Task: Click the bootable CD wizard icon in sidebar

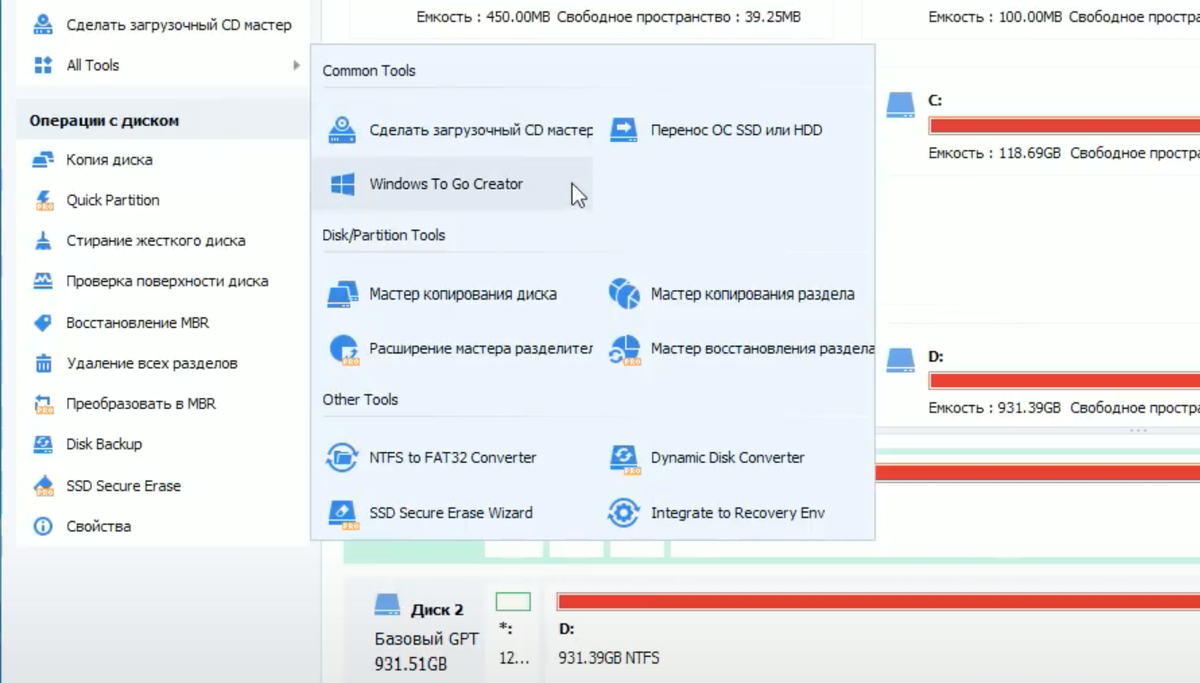Action: pos(43,24)
